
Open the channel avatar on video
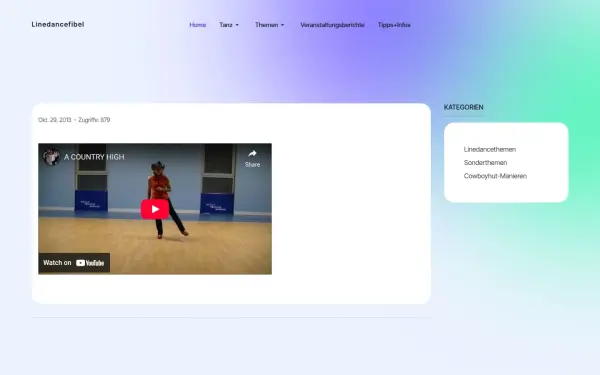51,157
